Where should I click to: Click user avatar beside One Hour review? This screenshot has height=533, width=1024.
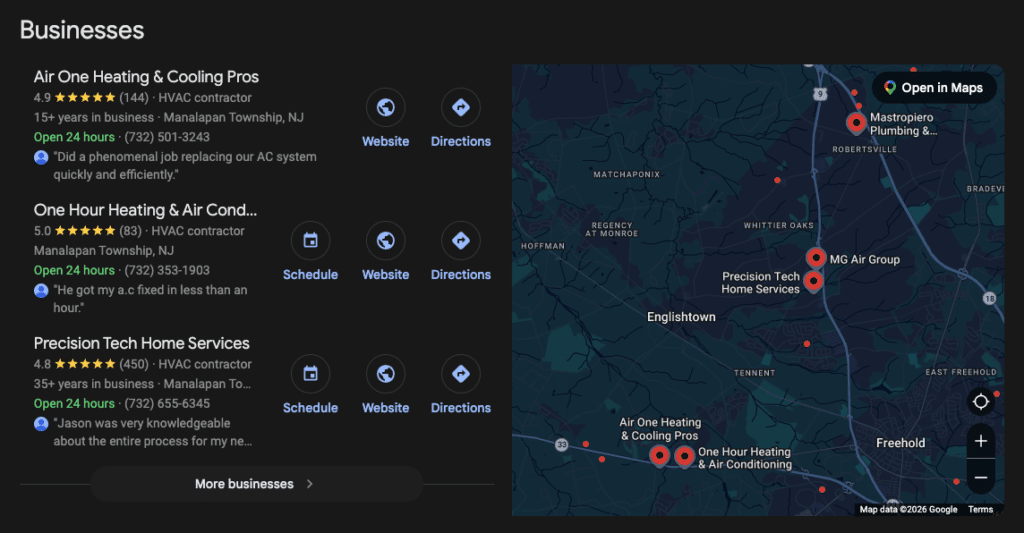coord(41,291)
